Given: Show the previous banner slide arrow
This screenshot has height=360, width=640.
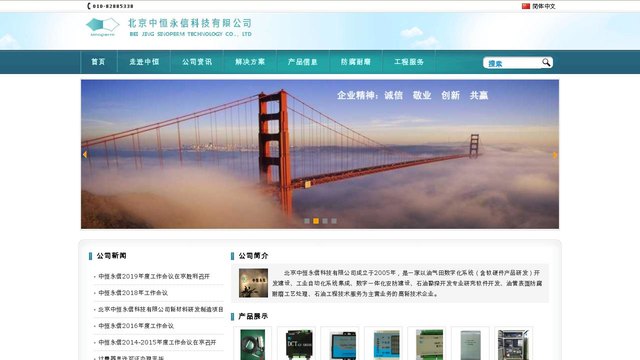Looking at the screenshot, I should click(x=85, y=155).
